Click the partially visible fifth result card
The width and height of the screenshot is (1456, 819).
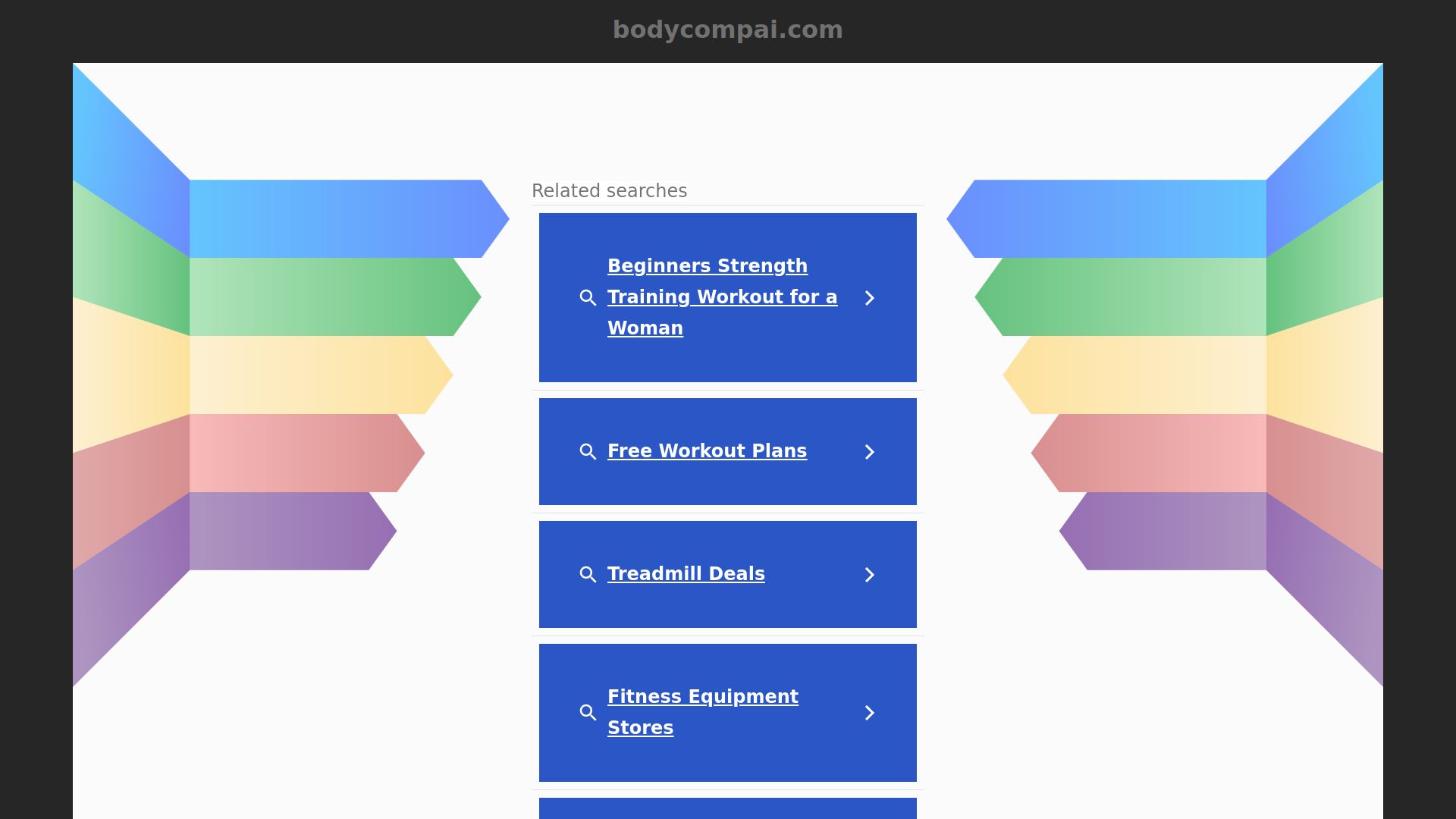[x=727, y=808]
